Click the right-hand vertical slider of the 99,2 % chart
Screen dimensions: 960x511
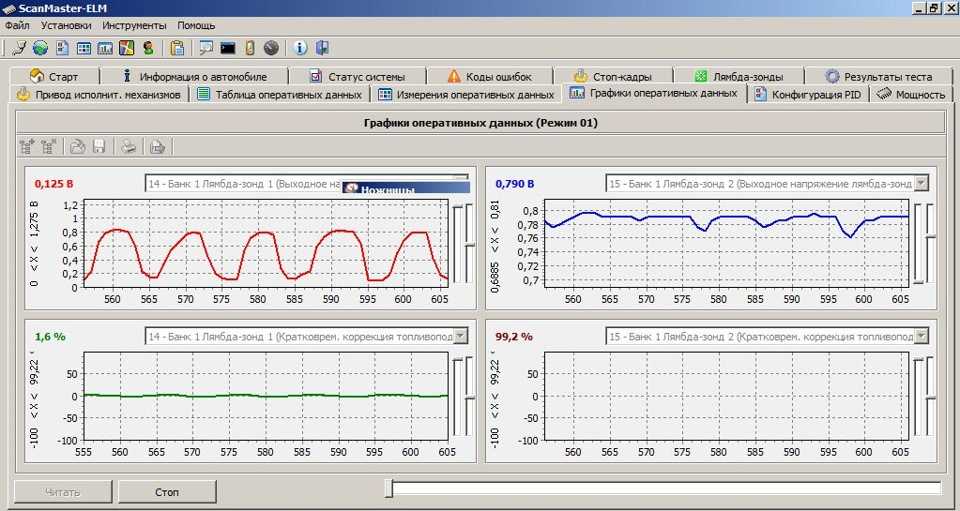(931, 397)
